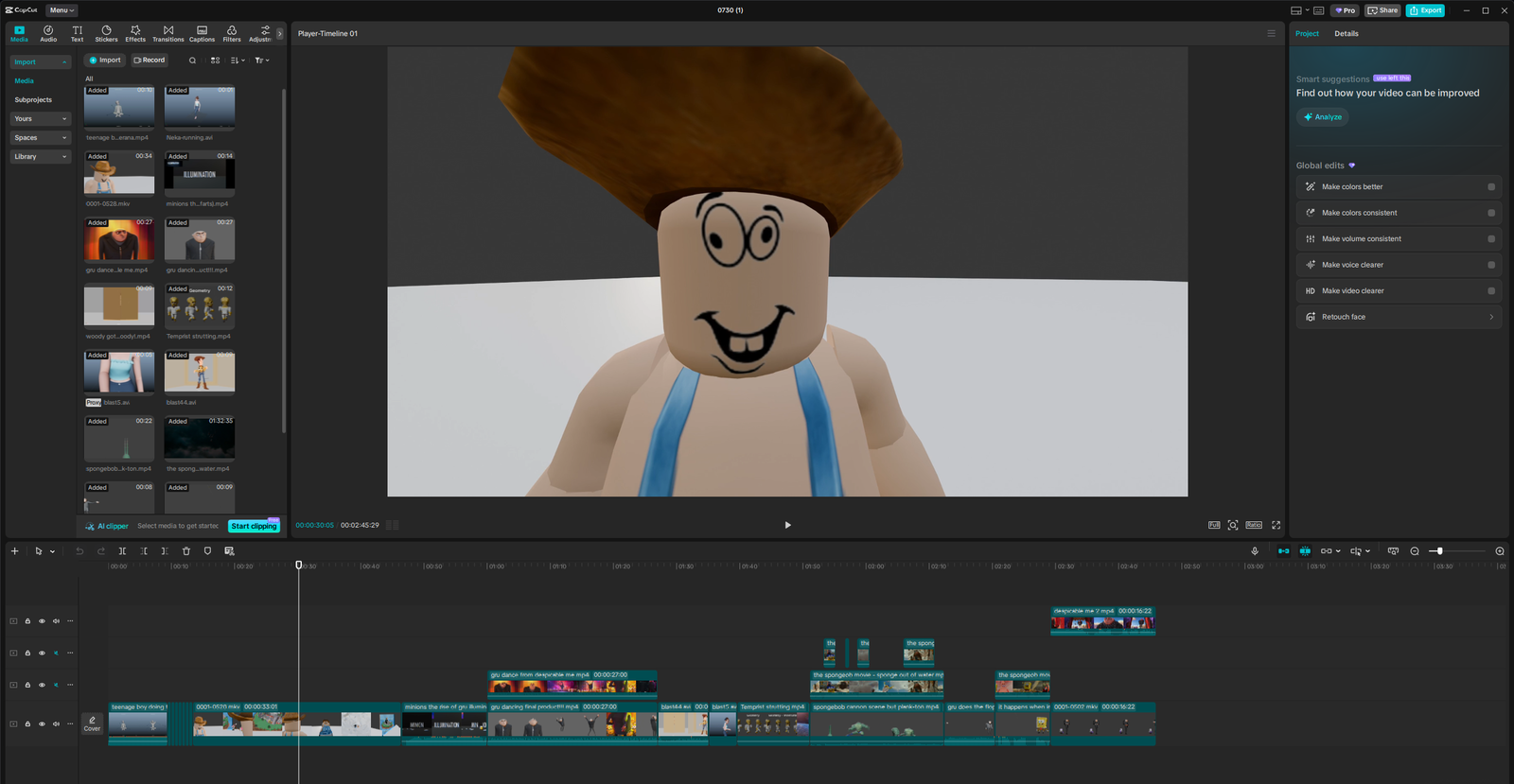Enable Make video clearer

pos(1491,291)
